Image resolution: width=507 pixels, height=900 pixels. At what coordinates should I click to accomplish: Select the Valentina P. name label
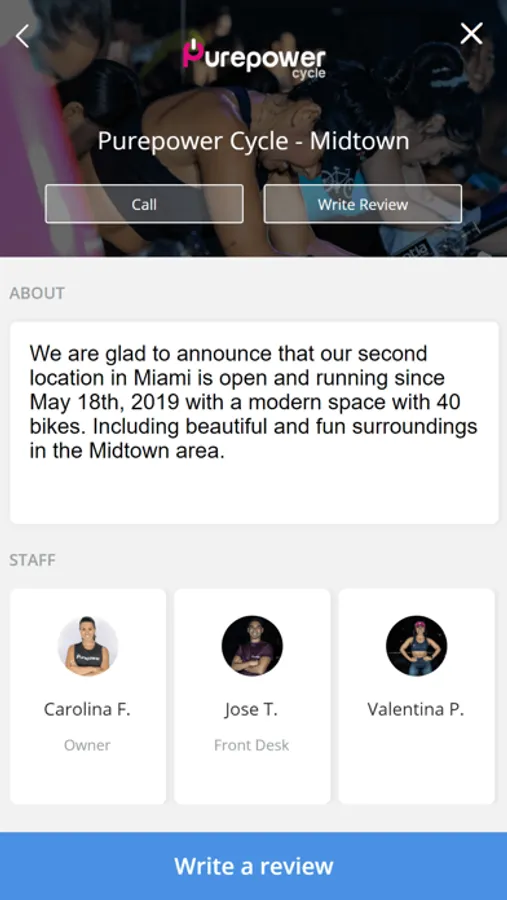click(416, 709)
